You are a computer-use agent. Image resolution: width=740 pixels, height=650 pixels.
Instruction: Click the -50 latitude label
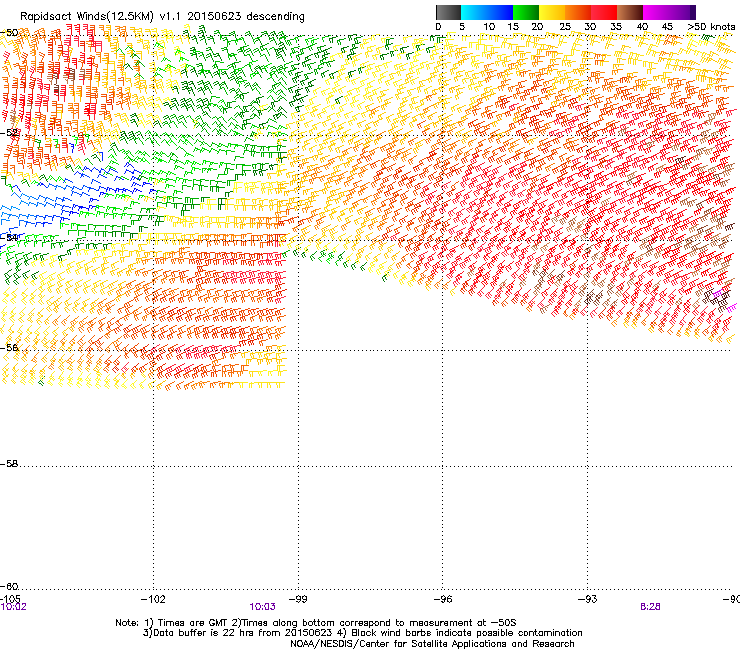point(9,33)
